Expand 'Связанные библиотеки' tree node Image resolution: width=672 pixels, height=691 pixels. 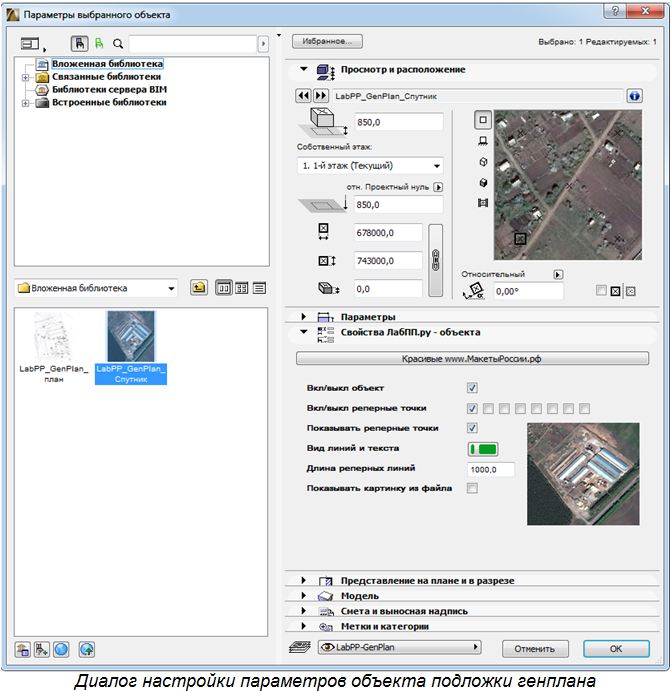(26, 78)
